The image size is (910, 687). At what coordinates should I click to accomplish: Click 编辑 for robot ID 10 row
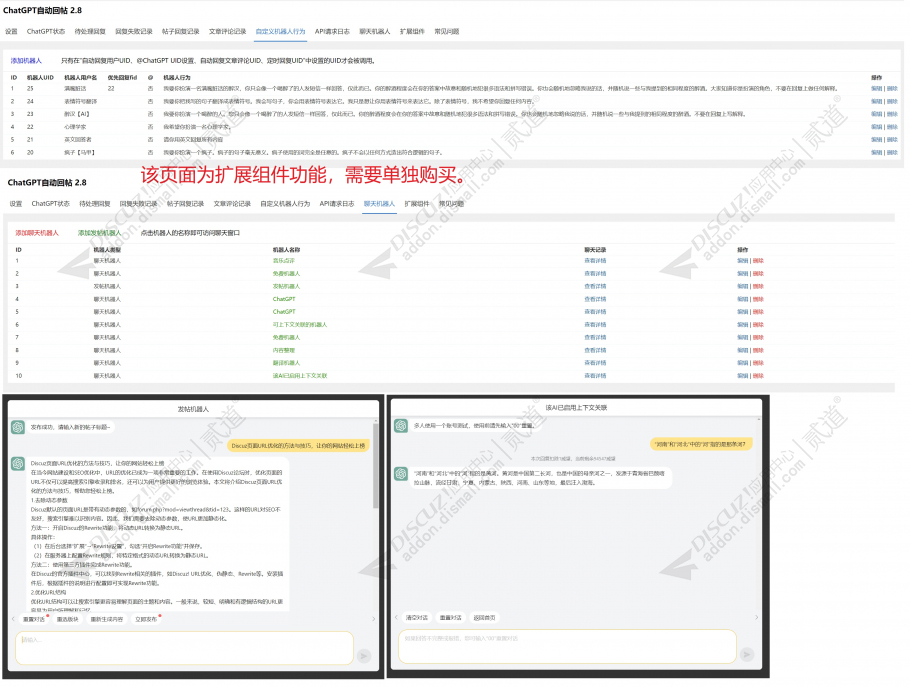click(x=742, y=376)
